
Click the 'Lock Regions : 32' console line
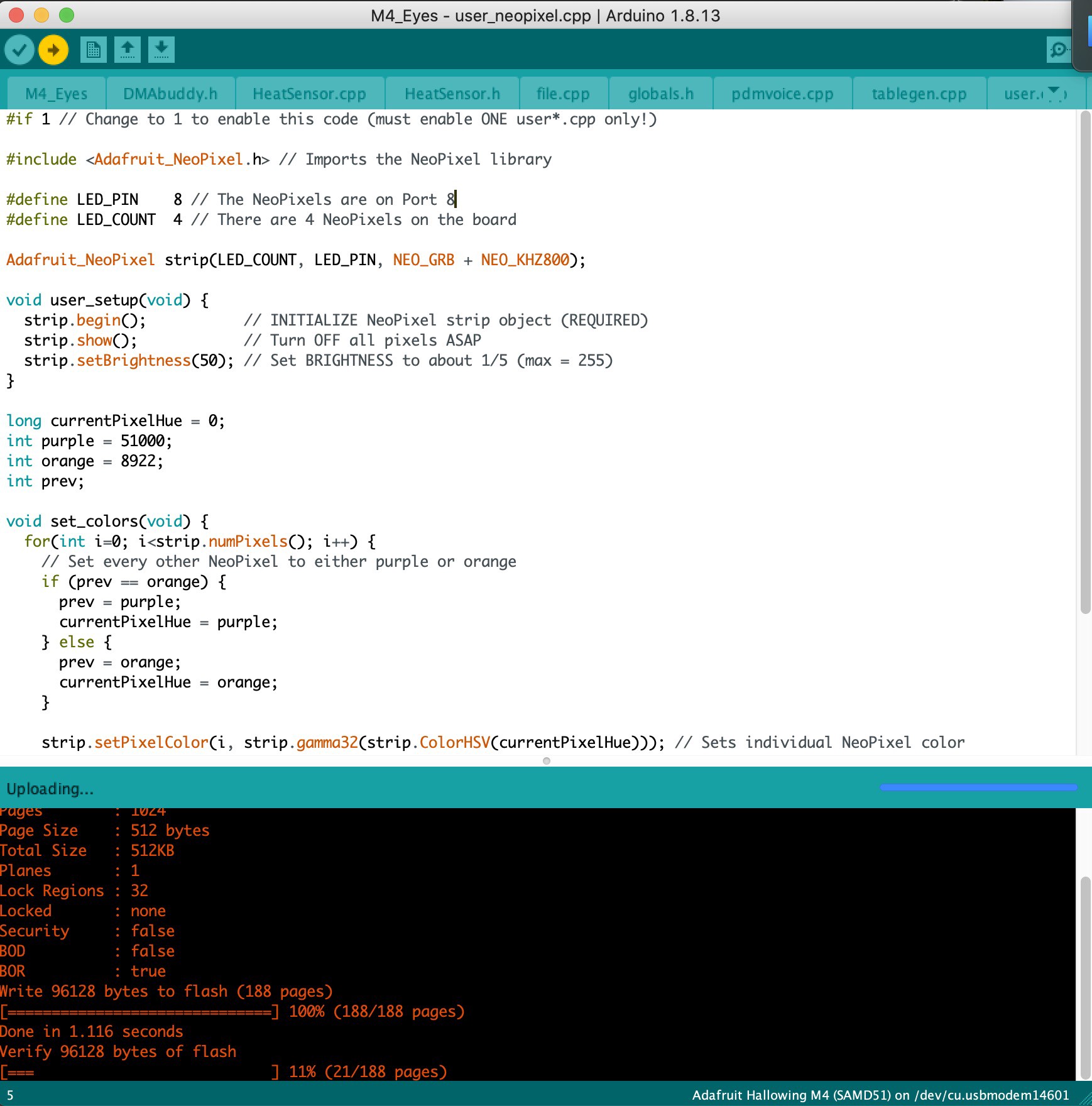pyautogui.click(x=74, y=890)
